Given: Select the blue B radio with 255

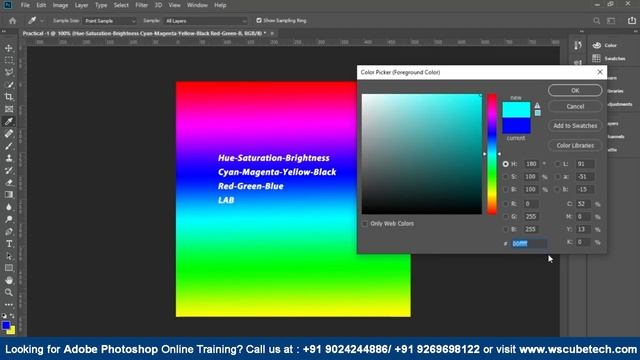Looking at the screenshot, I should click(x=506, y=229).
